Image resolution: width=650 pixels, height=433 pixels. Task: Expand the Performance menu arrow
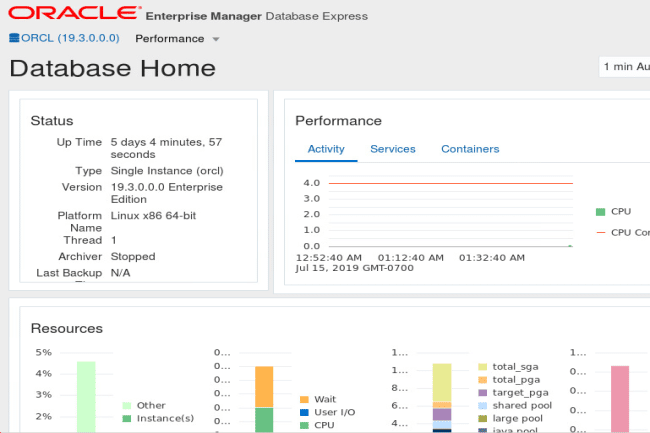coord(216,39)
